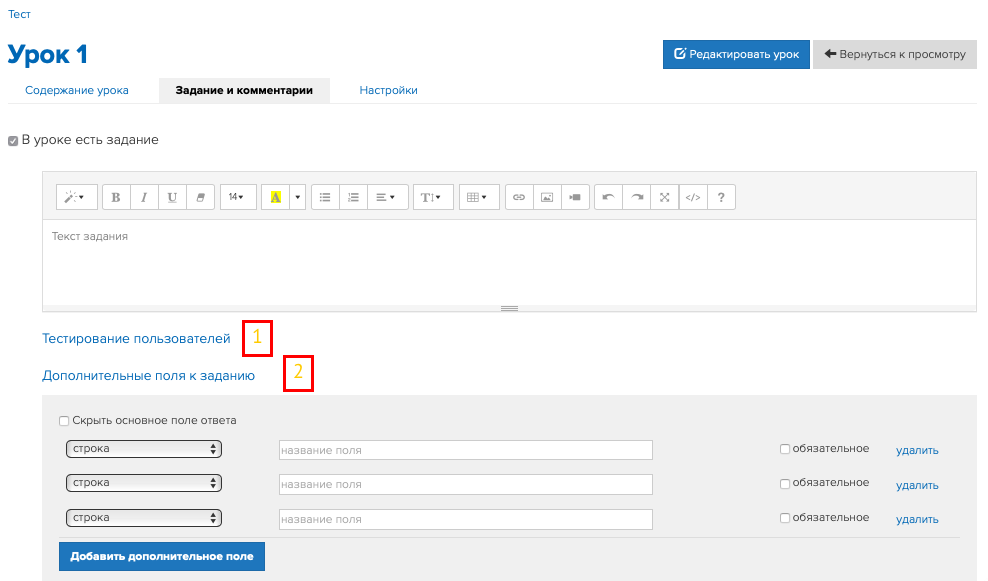Focus second 'название поля' input
The height and width of the screenshot is (581, 988).
[x=466, y=484]
